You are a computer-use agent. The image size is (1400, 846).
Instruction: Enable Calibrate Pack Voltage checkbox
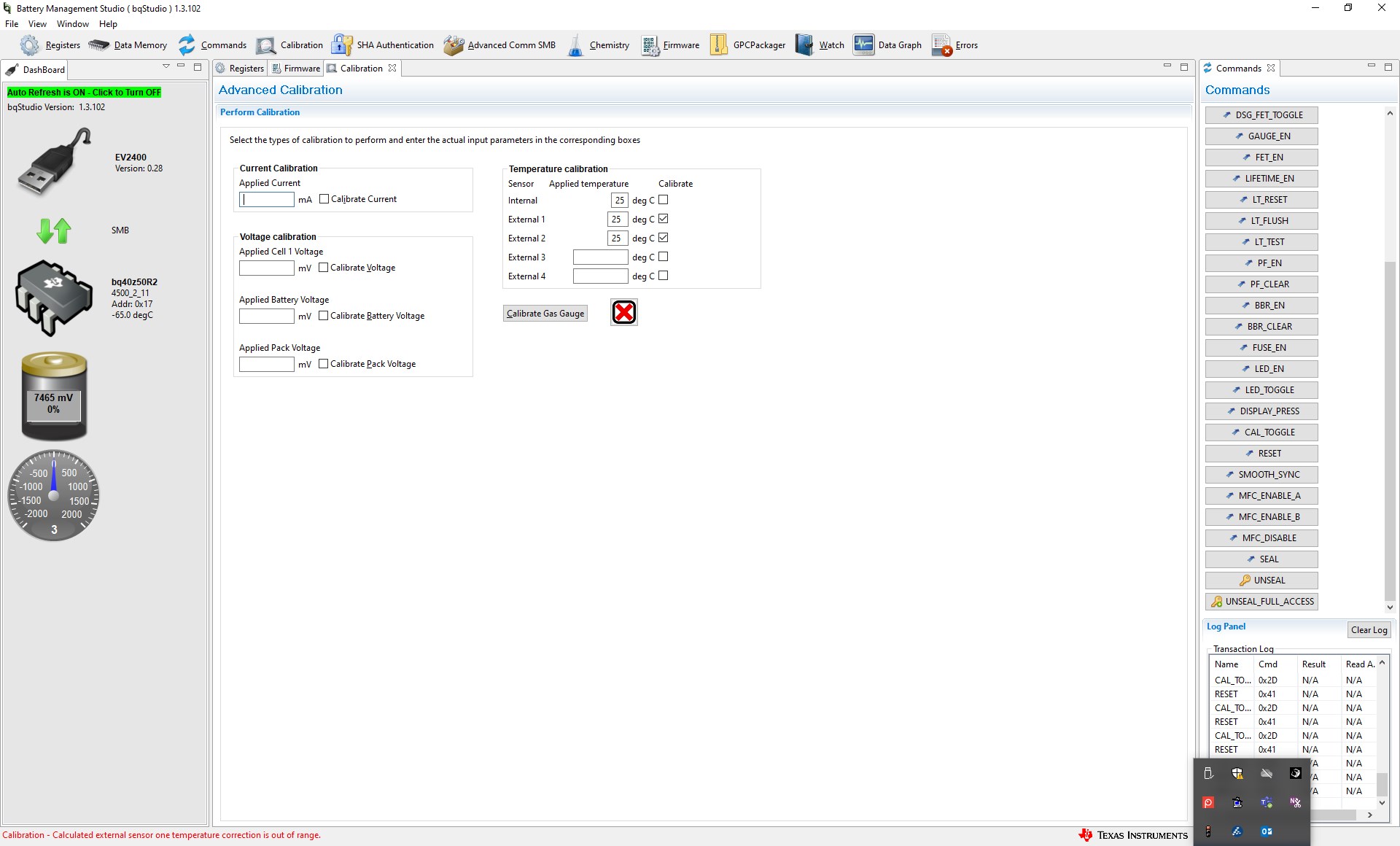pyautogui.click(x=324, y=364)
